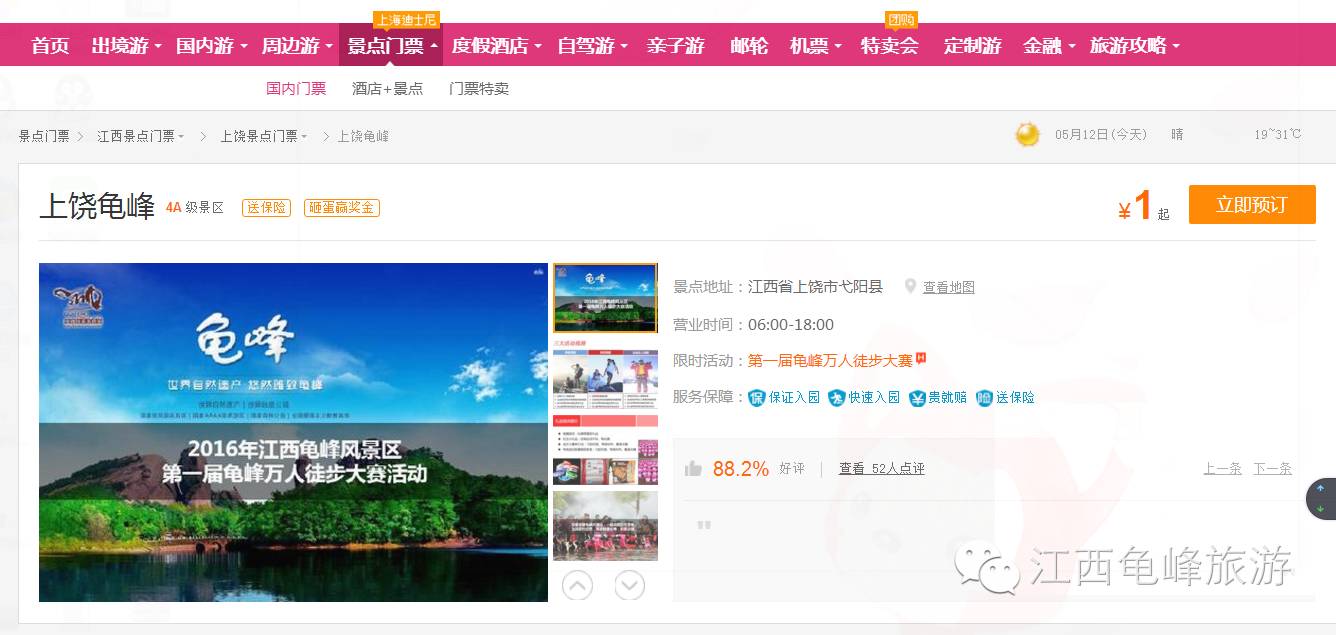1336x635 pixels.
Task: Click the H badge after activity title
Action: click(x=921, y=358)
